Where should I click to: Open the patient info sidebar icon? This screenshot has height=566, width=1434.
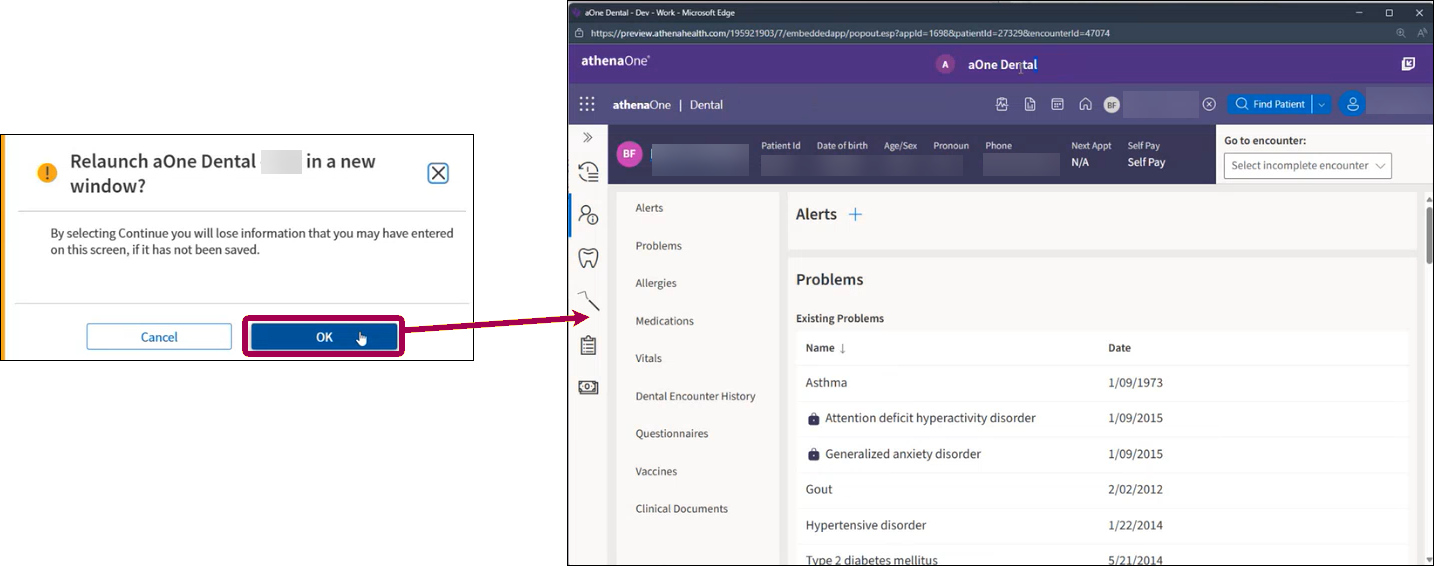coord(588,213)
